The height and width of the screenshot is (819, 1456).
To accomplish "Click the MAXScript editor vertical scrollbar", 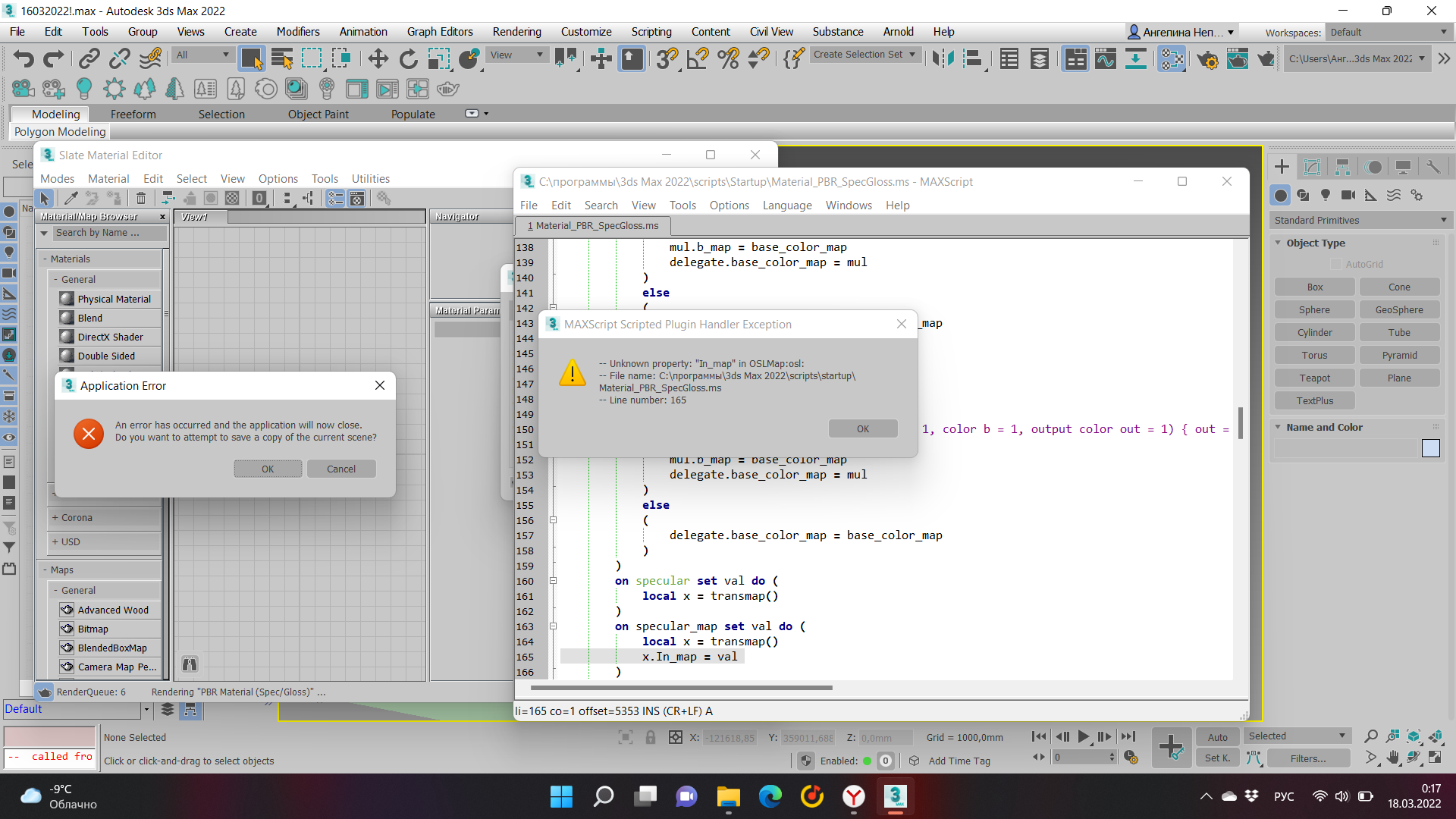I will [x=1241, y=423].
